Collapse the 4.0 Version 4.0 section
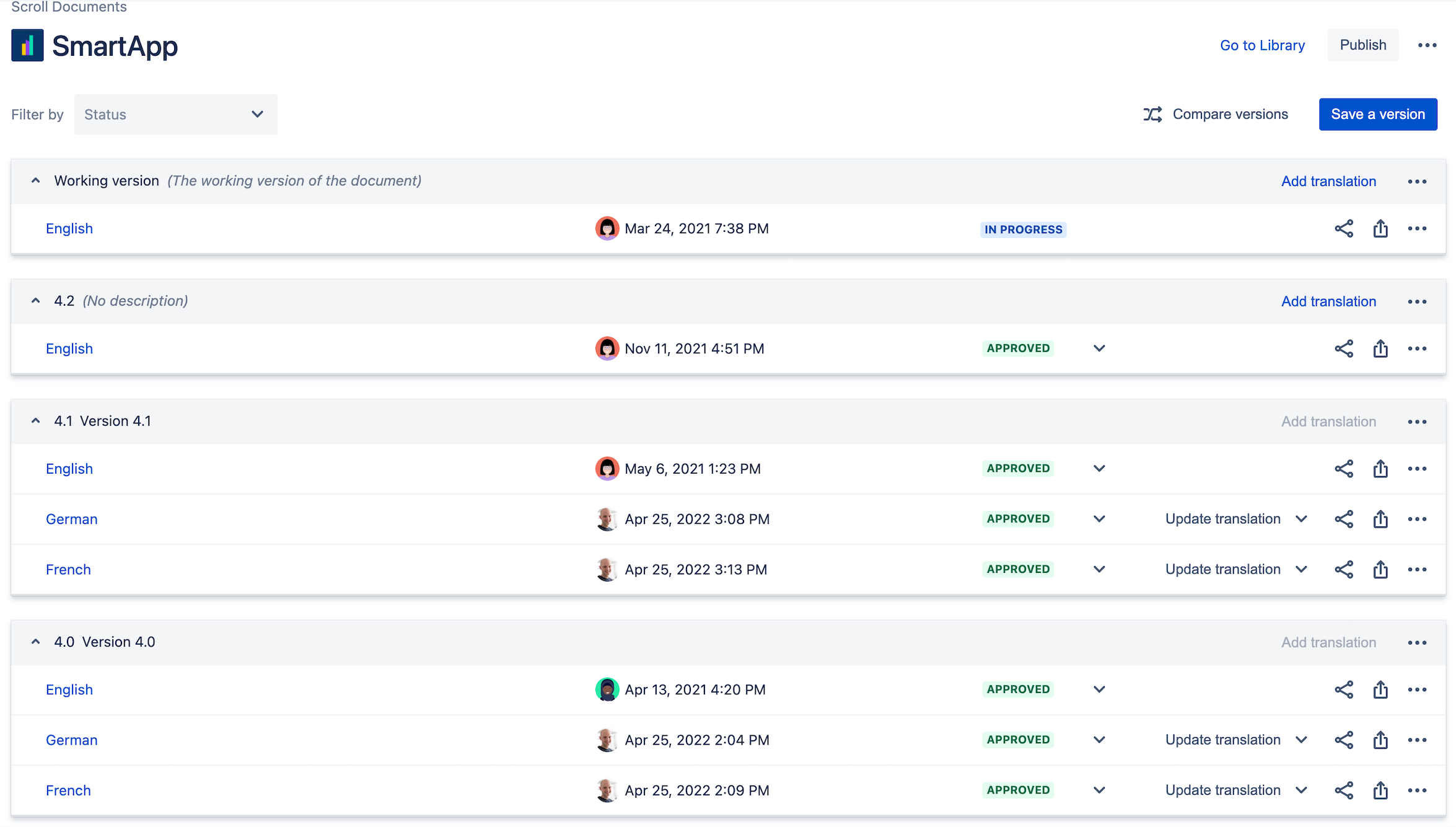 [36, 642]
